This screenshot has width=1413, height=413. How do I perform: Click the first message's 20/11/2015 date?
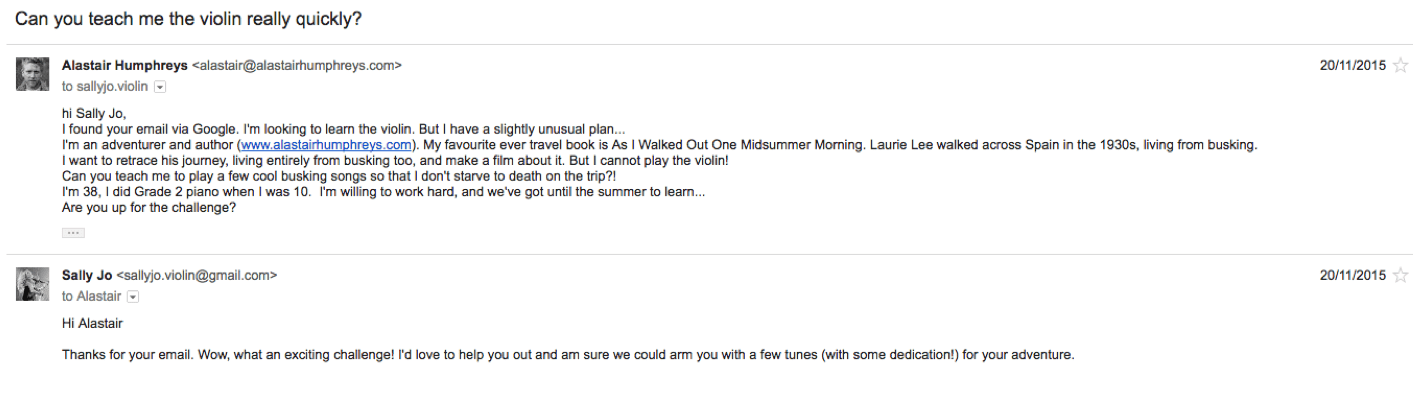1352,66
